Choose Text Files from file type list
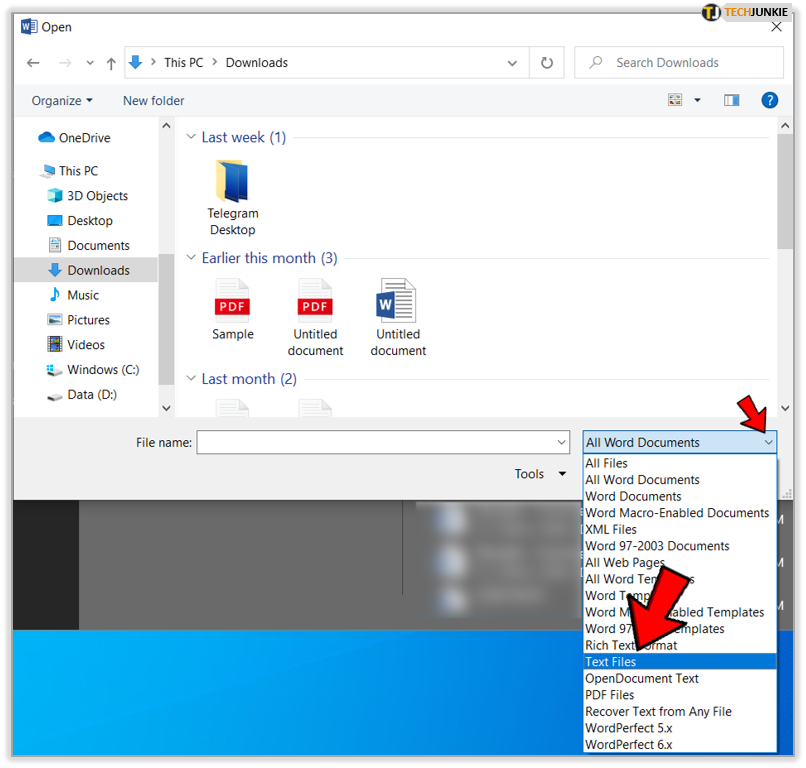Viewport: 806px width, 768px height. pyautogui.click(x=611, y=662)
